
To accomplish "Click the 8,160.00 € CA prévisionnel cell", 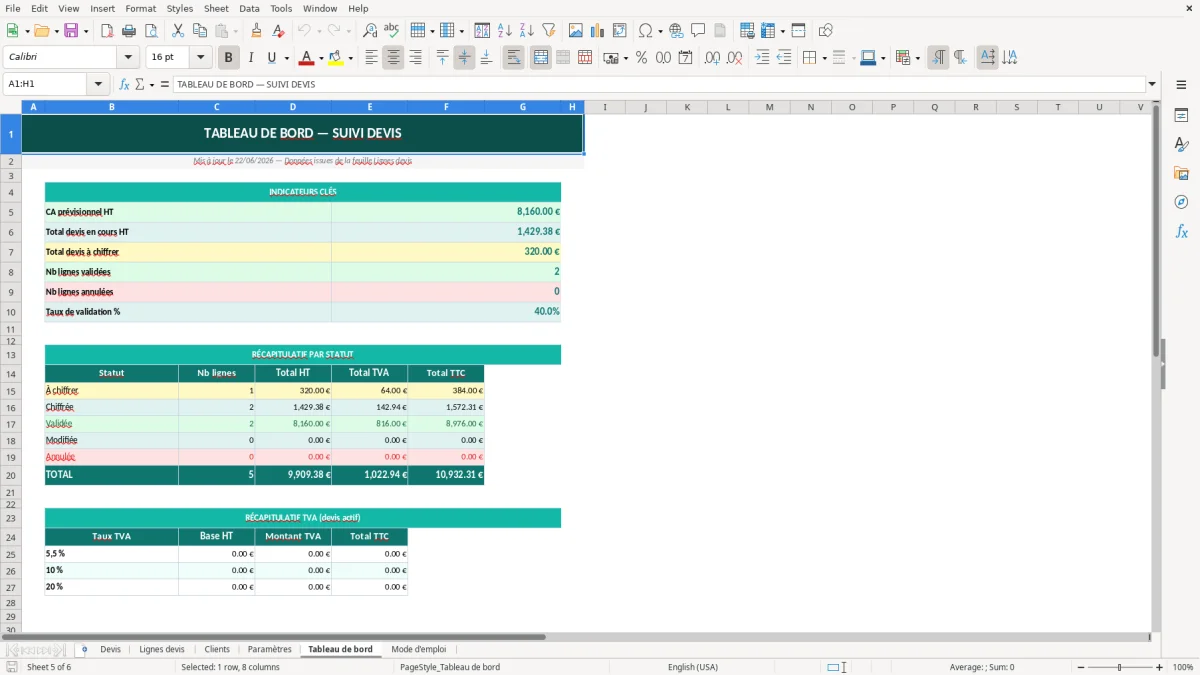I will pos(446,212).
